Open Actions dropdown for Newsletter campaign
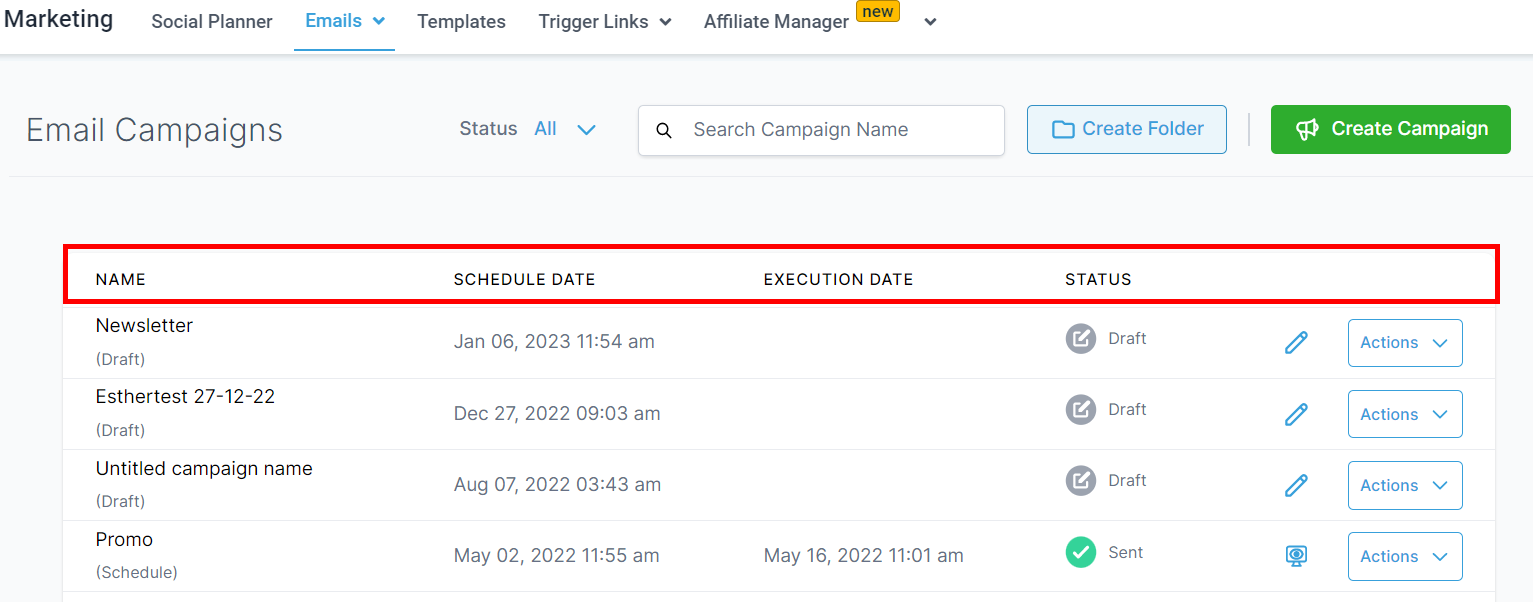Viewport: 1533px width, 602px height. coord(1404,343)
